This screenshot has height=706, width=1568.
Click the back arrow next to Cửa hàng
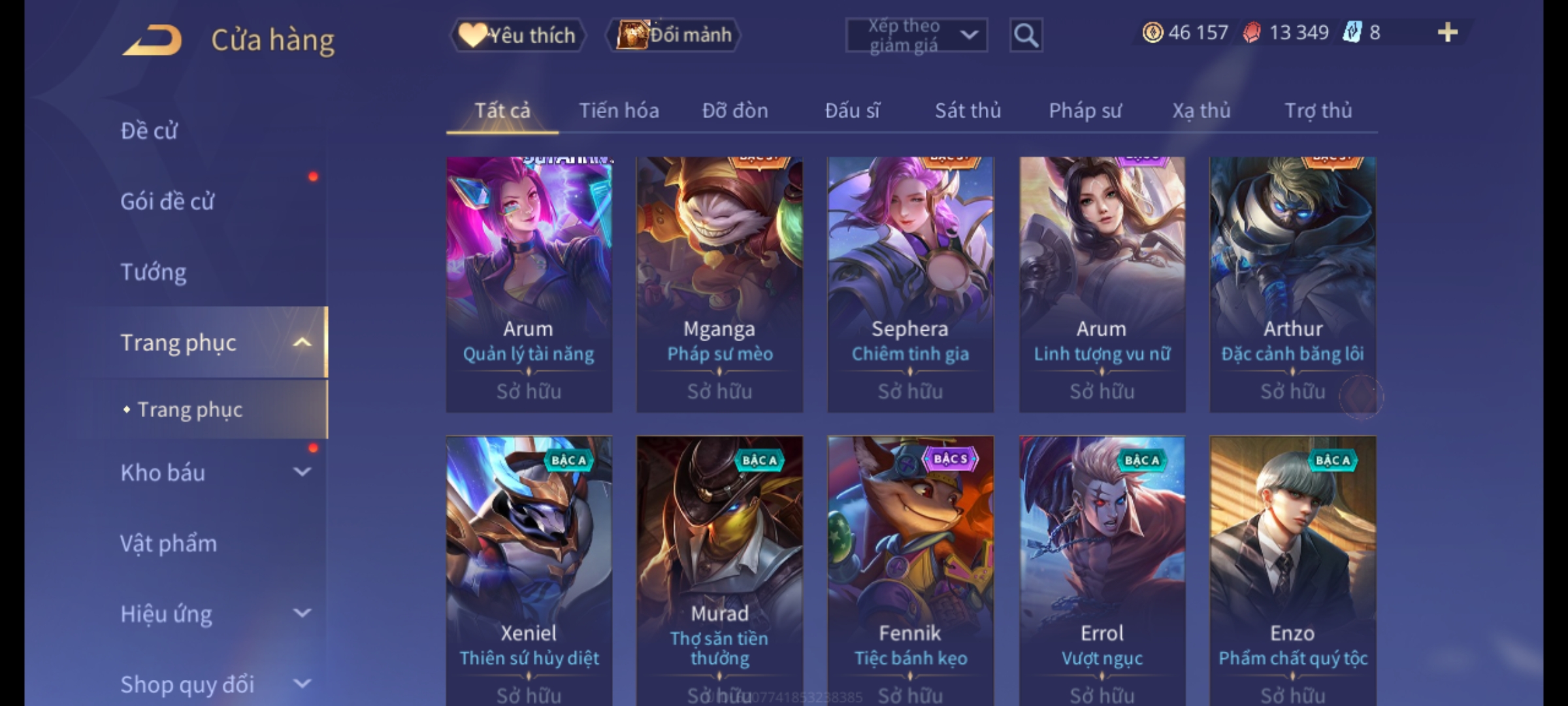(x=152, y=39)
